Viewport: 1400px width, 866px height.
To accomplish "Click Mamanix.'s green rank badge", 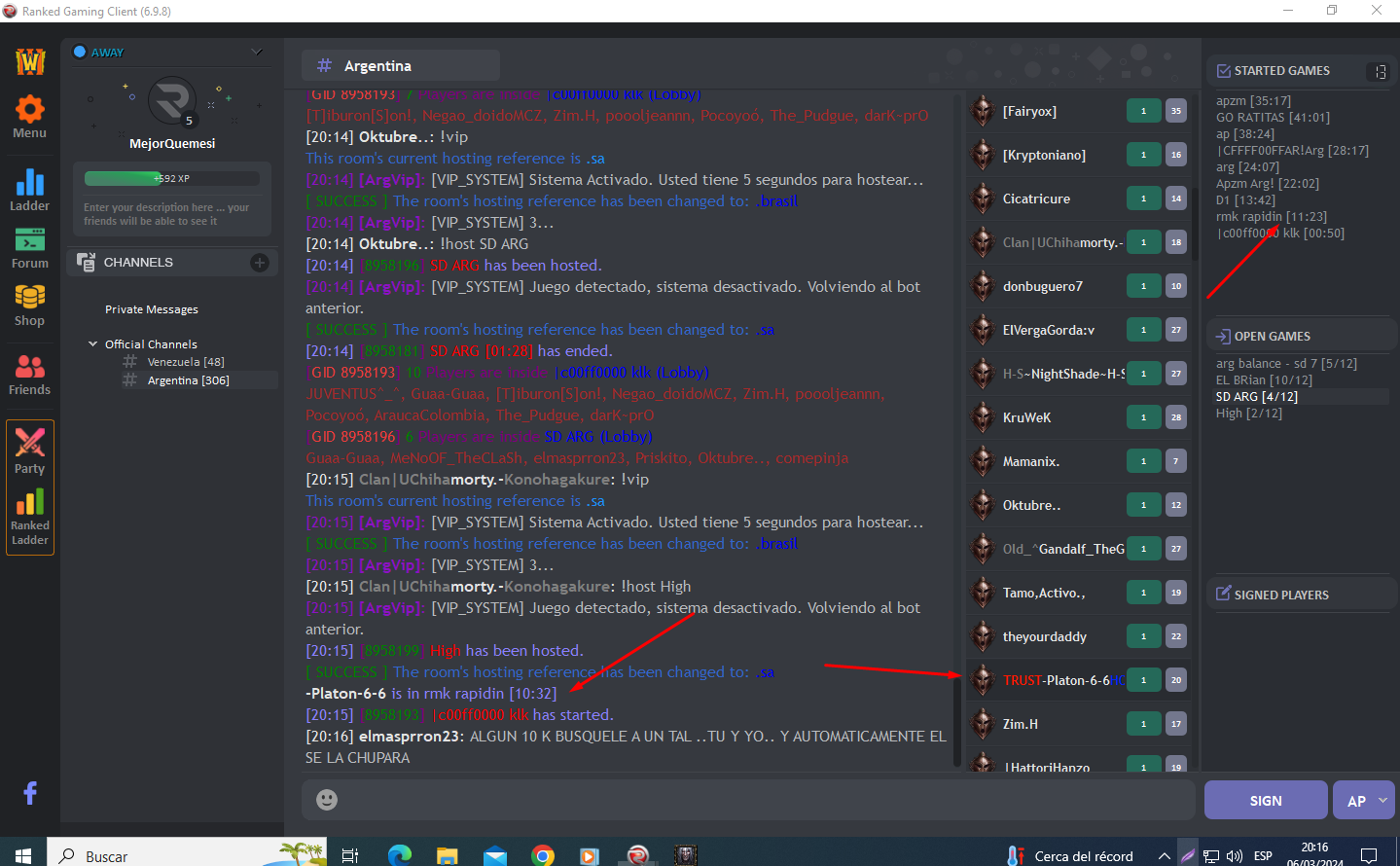I will pyautogui.click(x=1143, y=461).
